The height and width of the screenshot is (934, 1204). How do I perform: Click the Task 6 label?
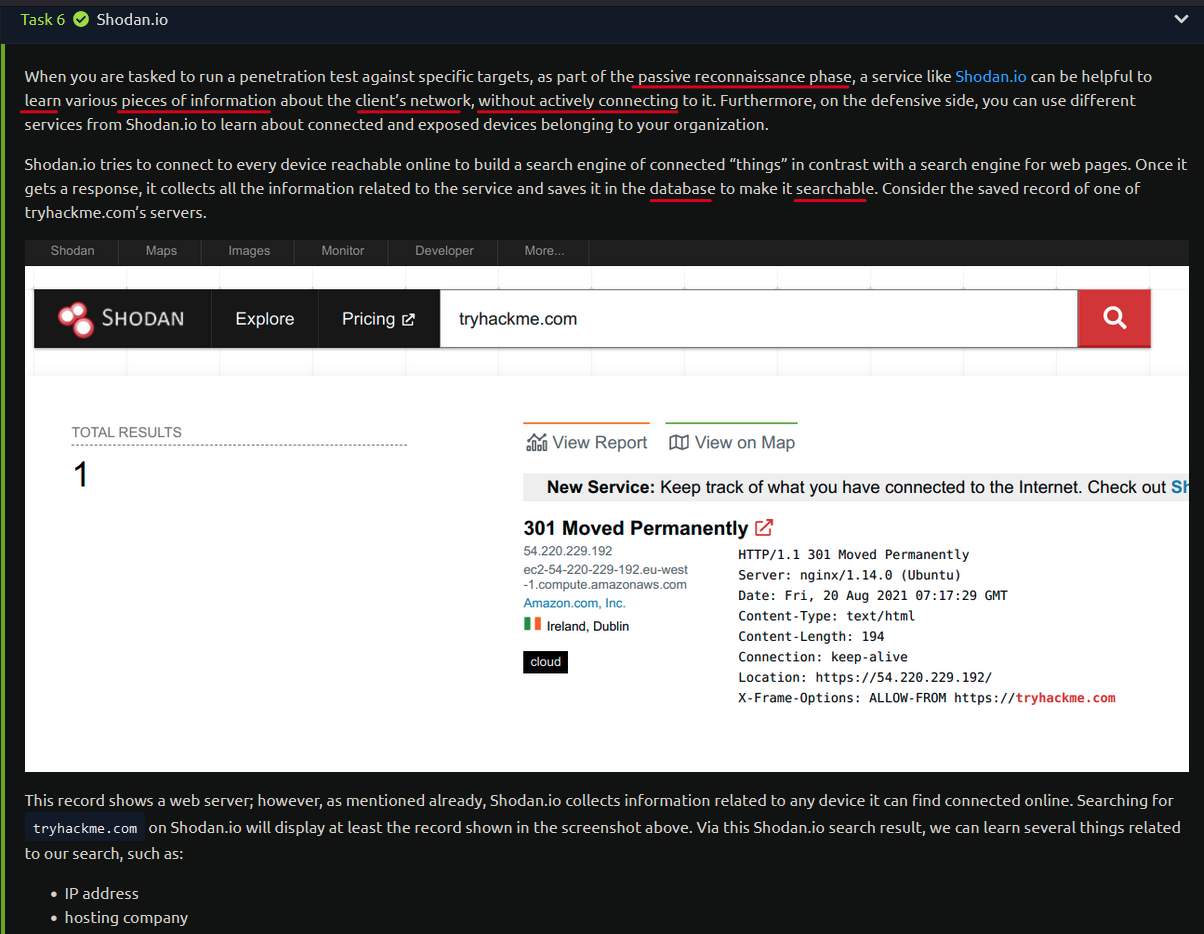pyautogui.click(x=43, y=20)
